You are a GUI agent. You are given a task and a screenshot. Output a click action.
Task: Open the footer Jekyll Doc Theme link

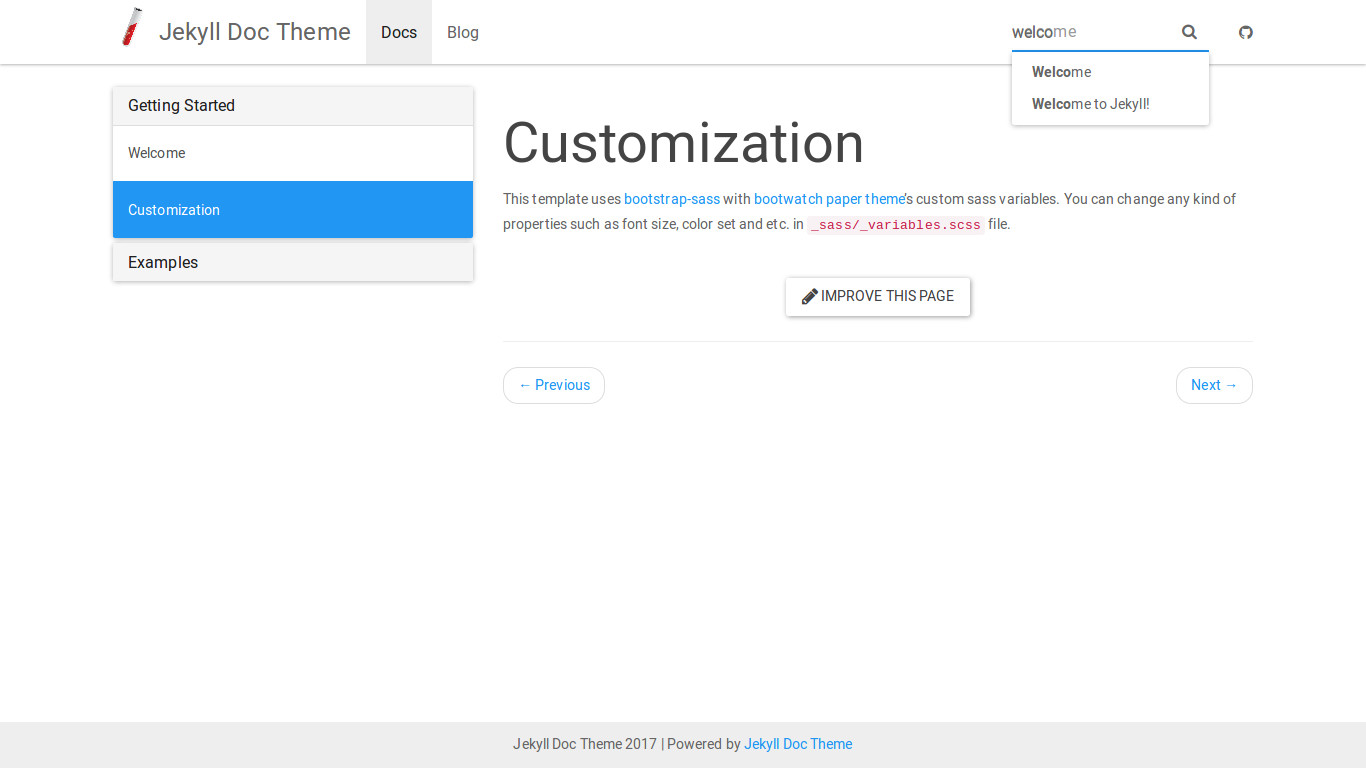(797, 744)
